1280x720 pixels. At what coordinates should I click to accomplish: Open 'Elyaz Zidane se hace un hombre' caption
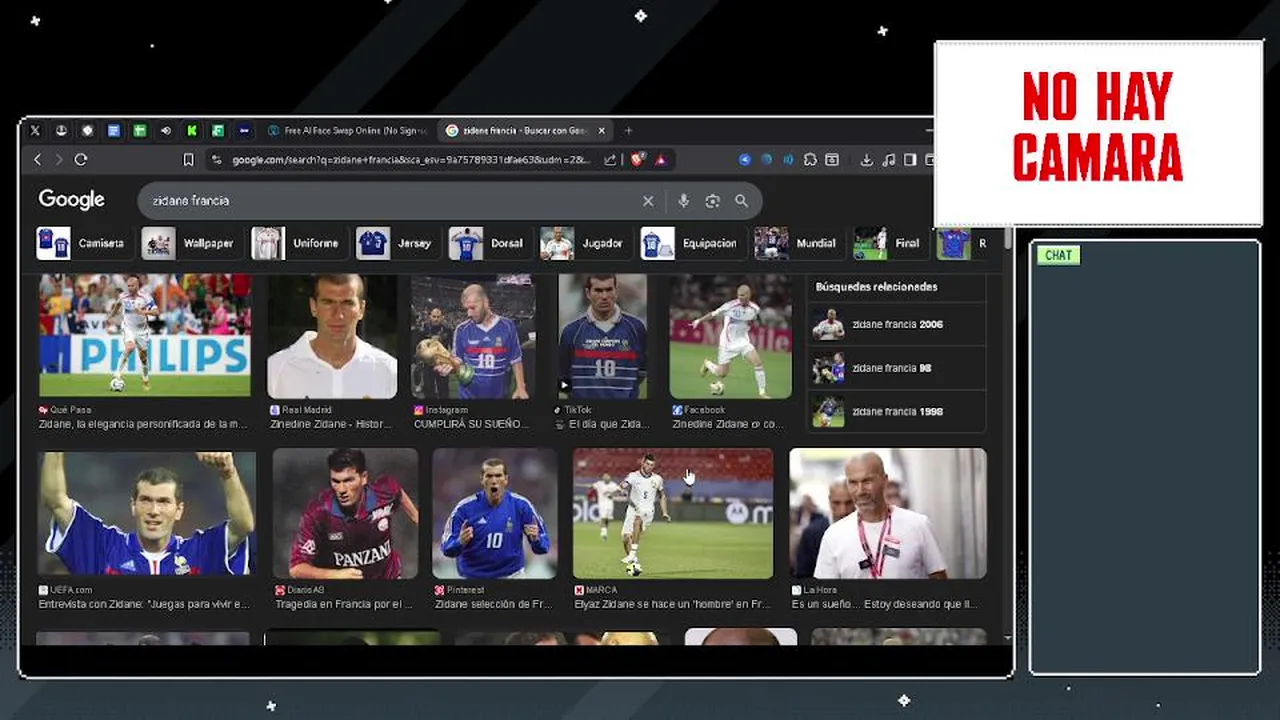pyautogui.click(x=672, y=604)
